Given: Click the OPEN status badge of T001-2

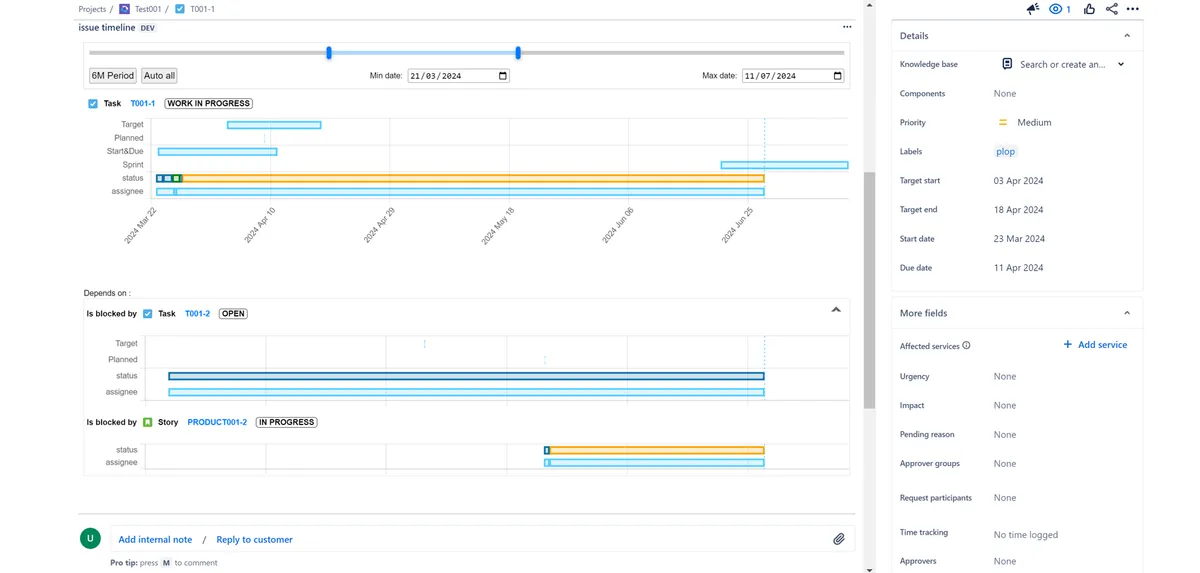Looking at the screenshot, I should pyautogui.click(x=233, y=313).
